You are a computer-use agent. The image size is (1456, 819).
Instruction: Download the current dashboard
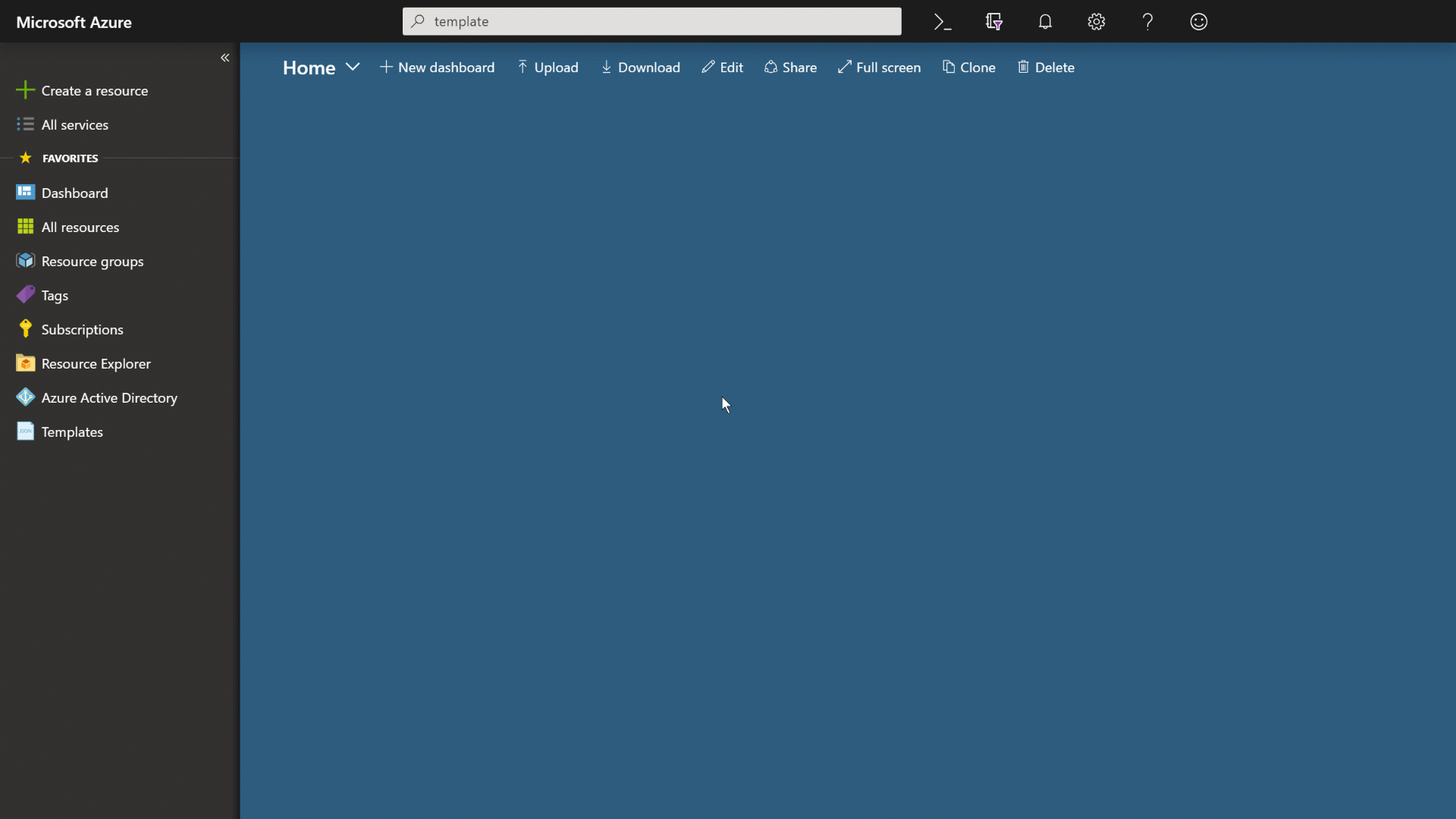(x=640, y=67)
